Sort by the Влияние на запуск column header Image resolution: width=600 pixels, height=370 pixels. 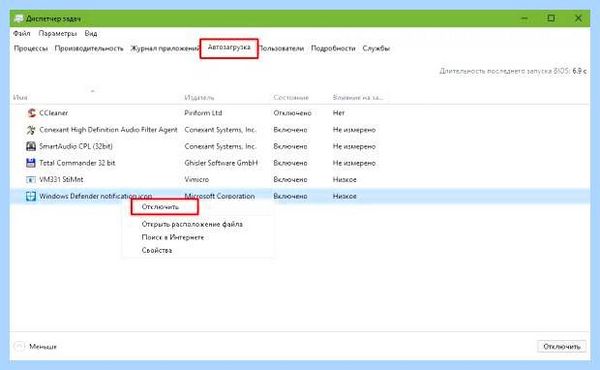click(357, 98)
